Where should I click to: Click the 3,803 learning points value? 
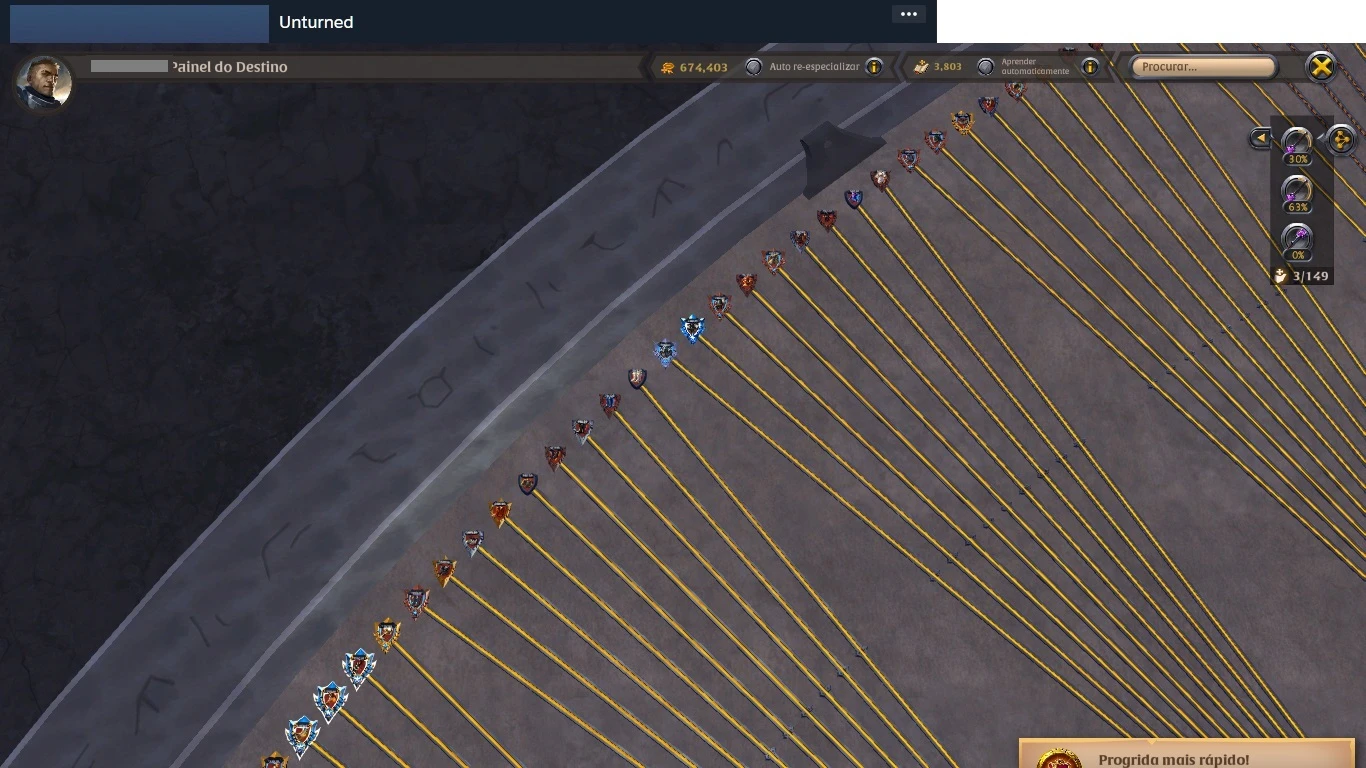pos(948,67)
